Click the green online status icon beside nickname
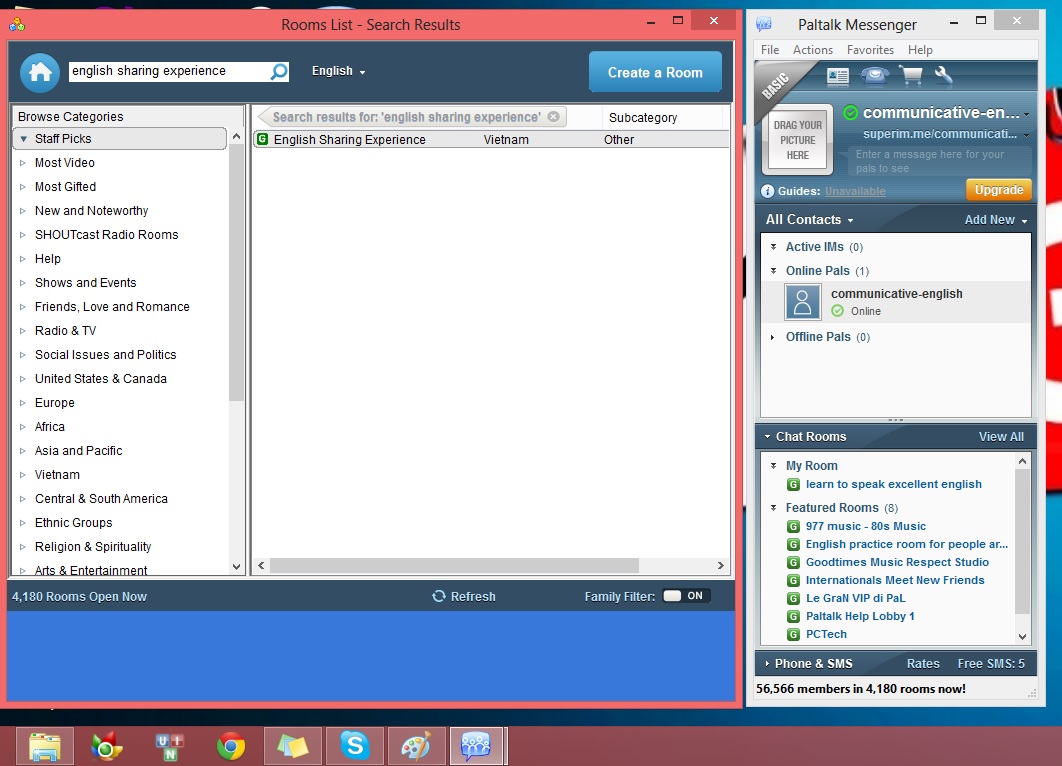The width and height of the screenshot is (1062, 766). click(x=851, y=112)
